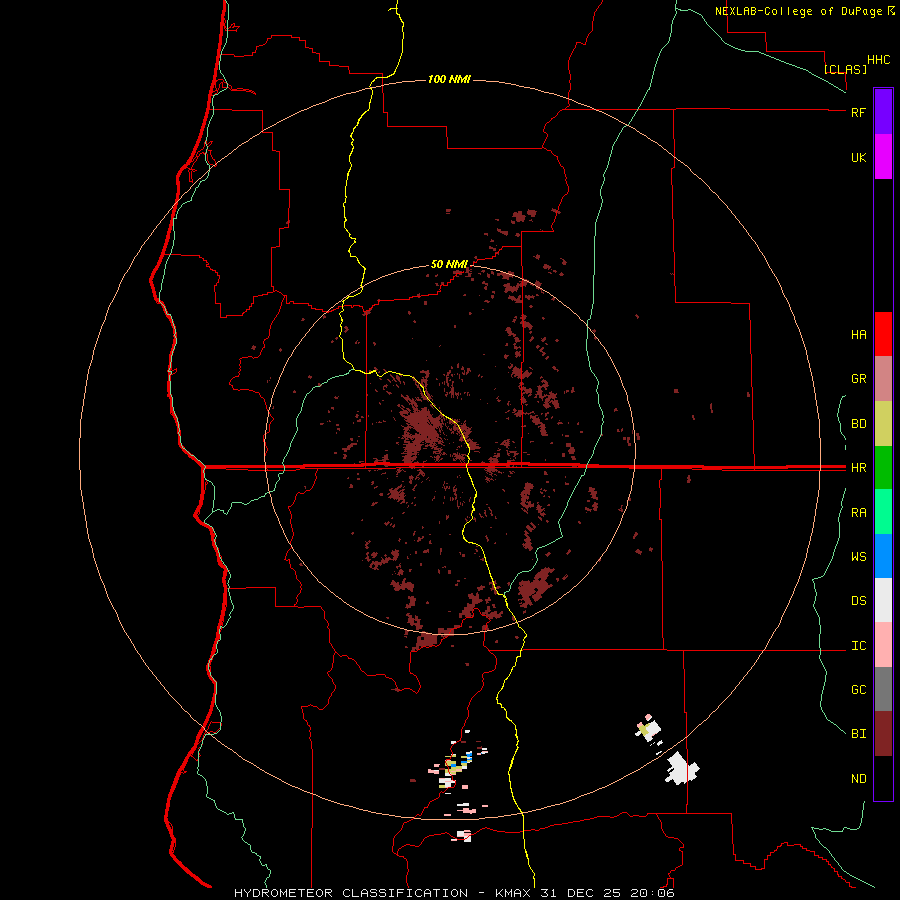Image resolution: width=900 pixels, height=900 pixels.
Task: Click the 'DS' legend label
Action: [858, 601]
